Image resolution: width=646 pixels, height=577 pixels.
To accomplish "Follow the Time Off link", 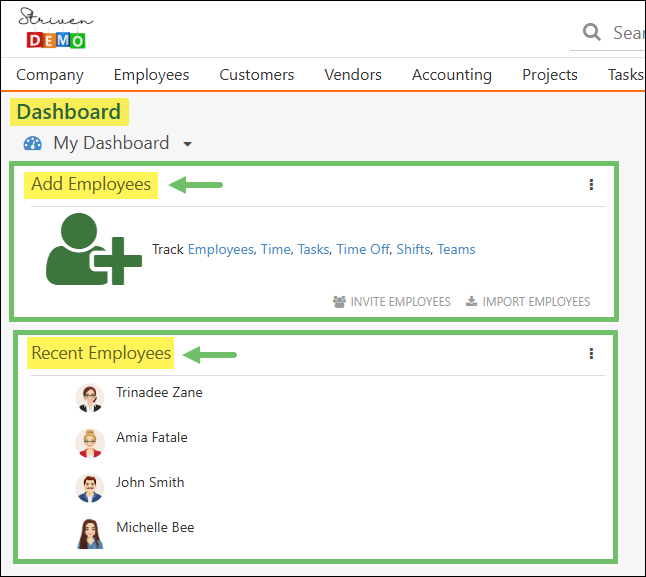I will click(x=363, y=250).
